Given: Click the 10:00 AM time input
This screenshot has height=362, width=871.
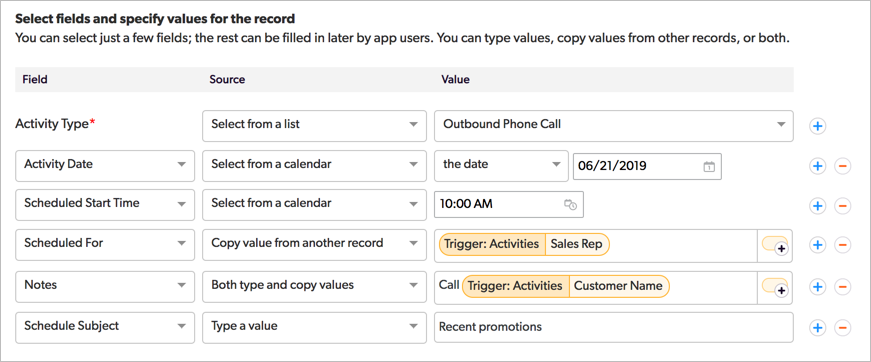Looking at the screenshot, I should 509,204.
